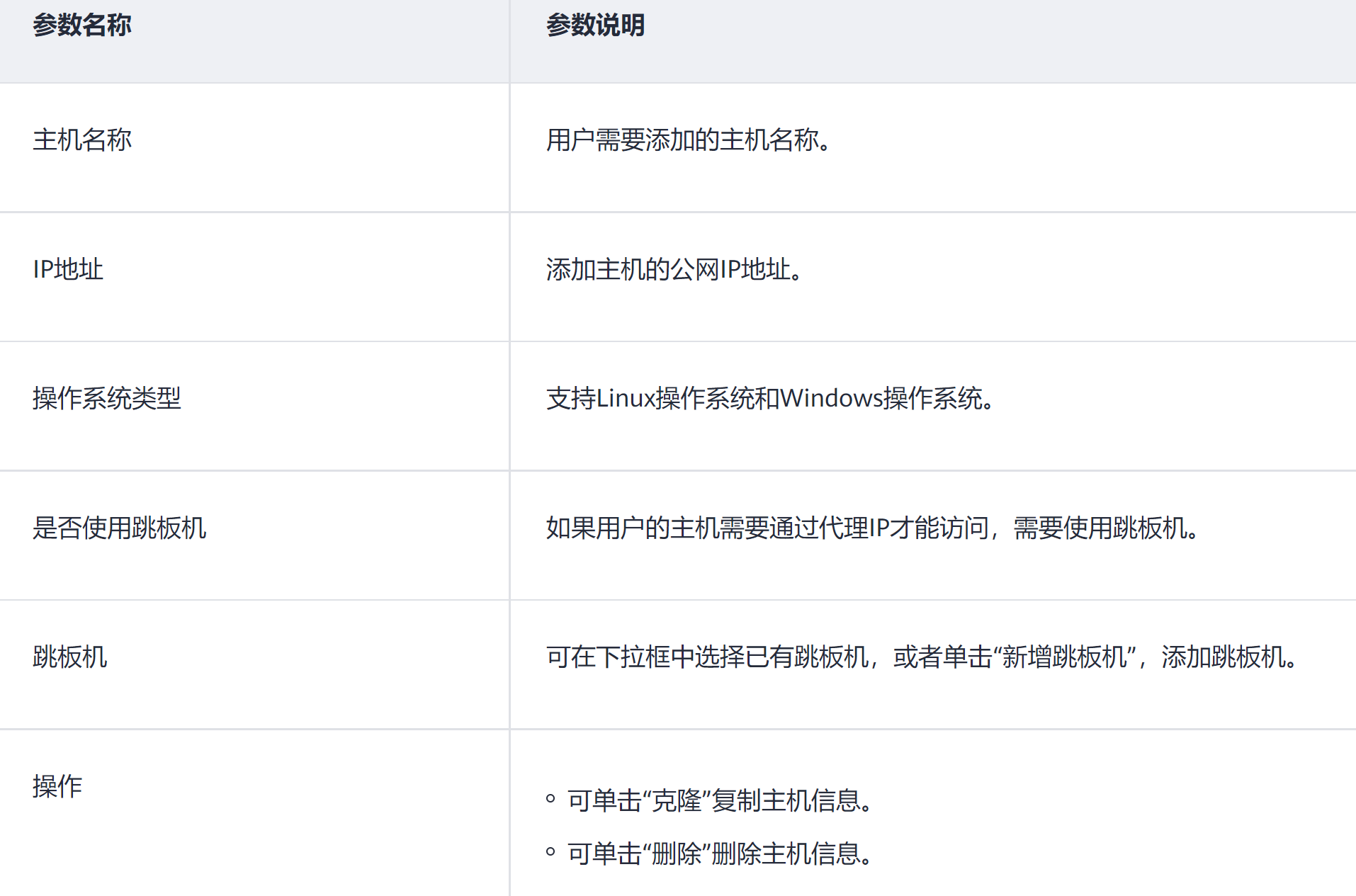Screen dimensions: 1356x896
Task: Click the IP地址 parameter name
Action: click(x=68, y=270)
